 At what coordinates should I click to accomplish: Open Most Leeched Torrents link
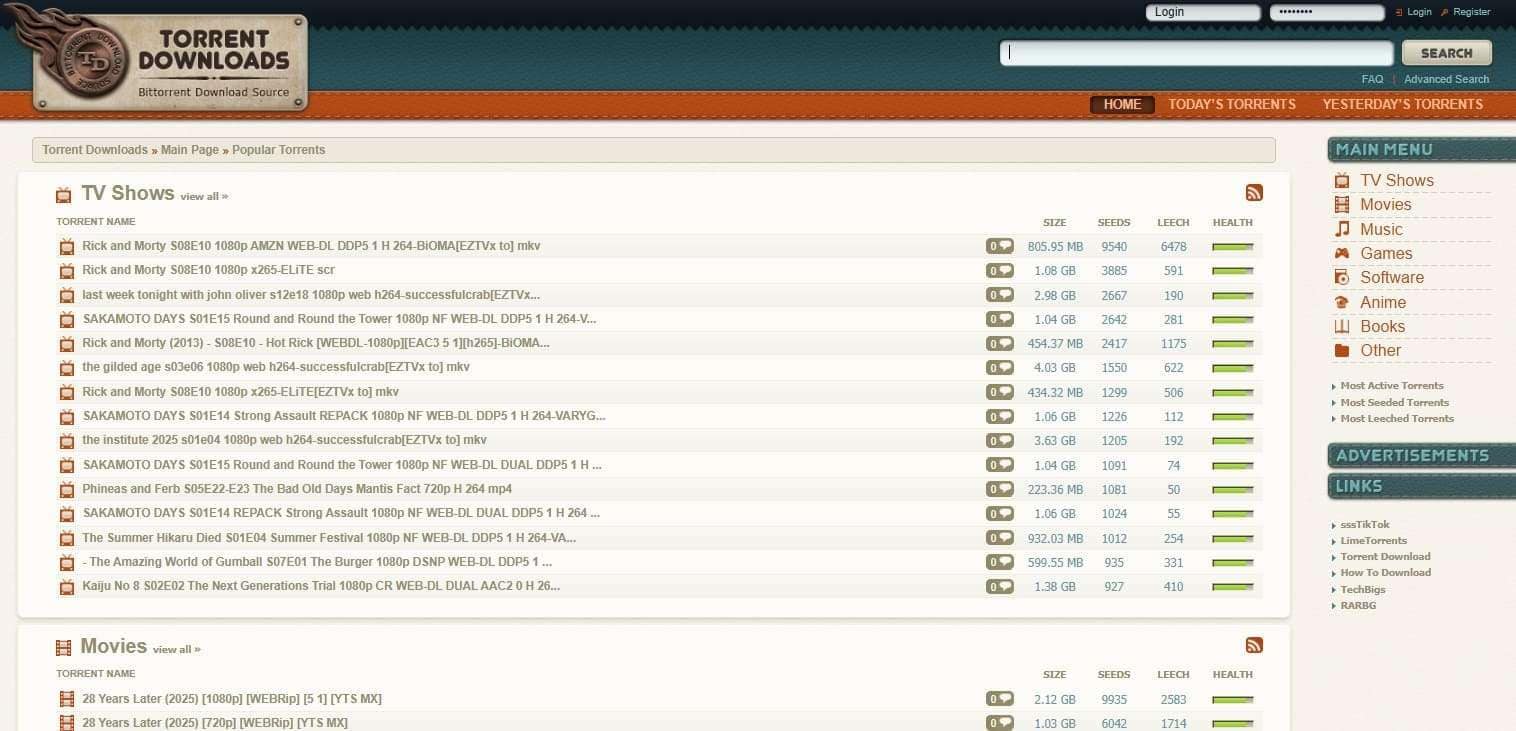(x=1397, y=418)
